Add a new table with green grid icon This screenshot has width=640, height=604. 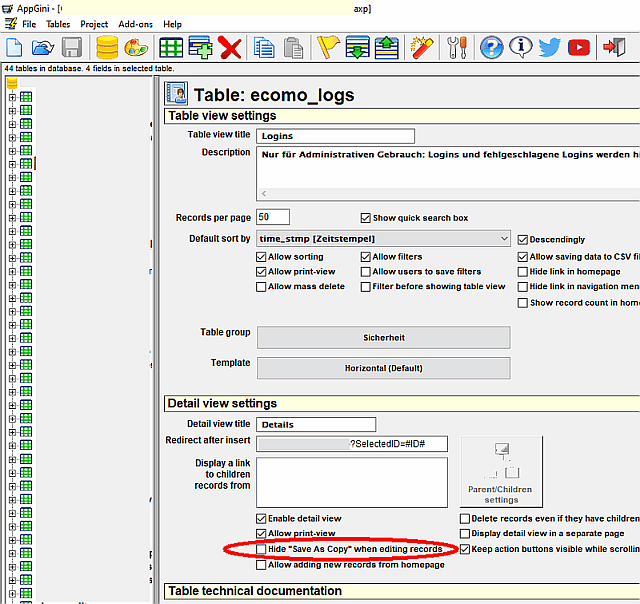[171, 48]
